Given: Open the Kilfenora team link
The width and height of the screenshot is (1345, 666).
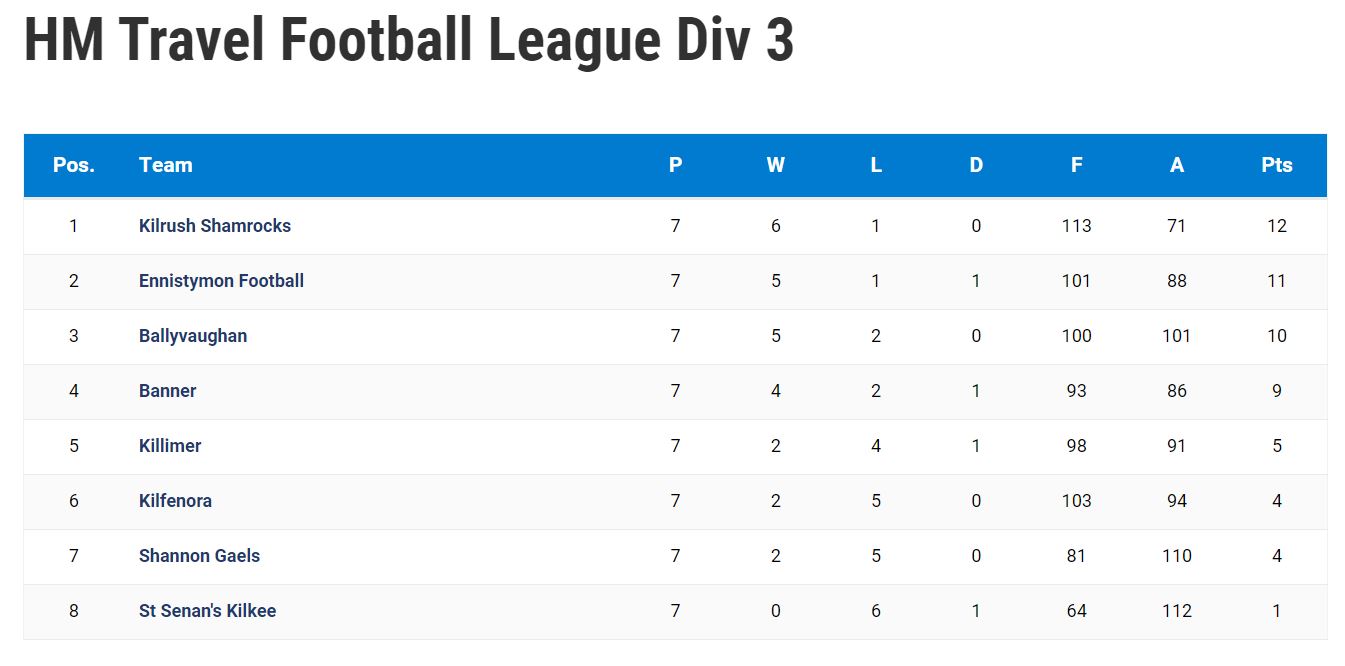Looking at the screenshot, I should click(x=175, y=501).
